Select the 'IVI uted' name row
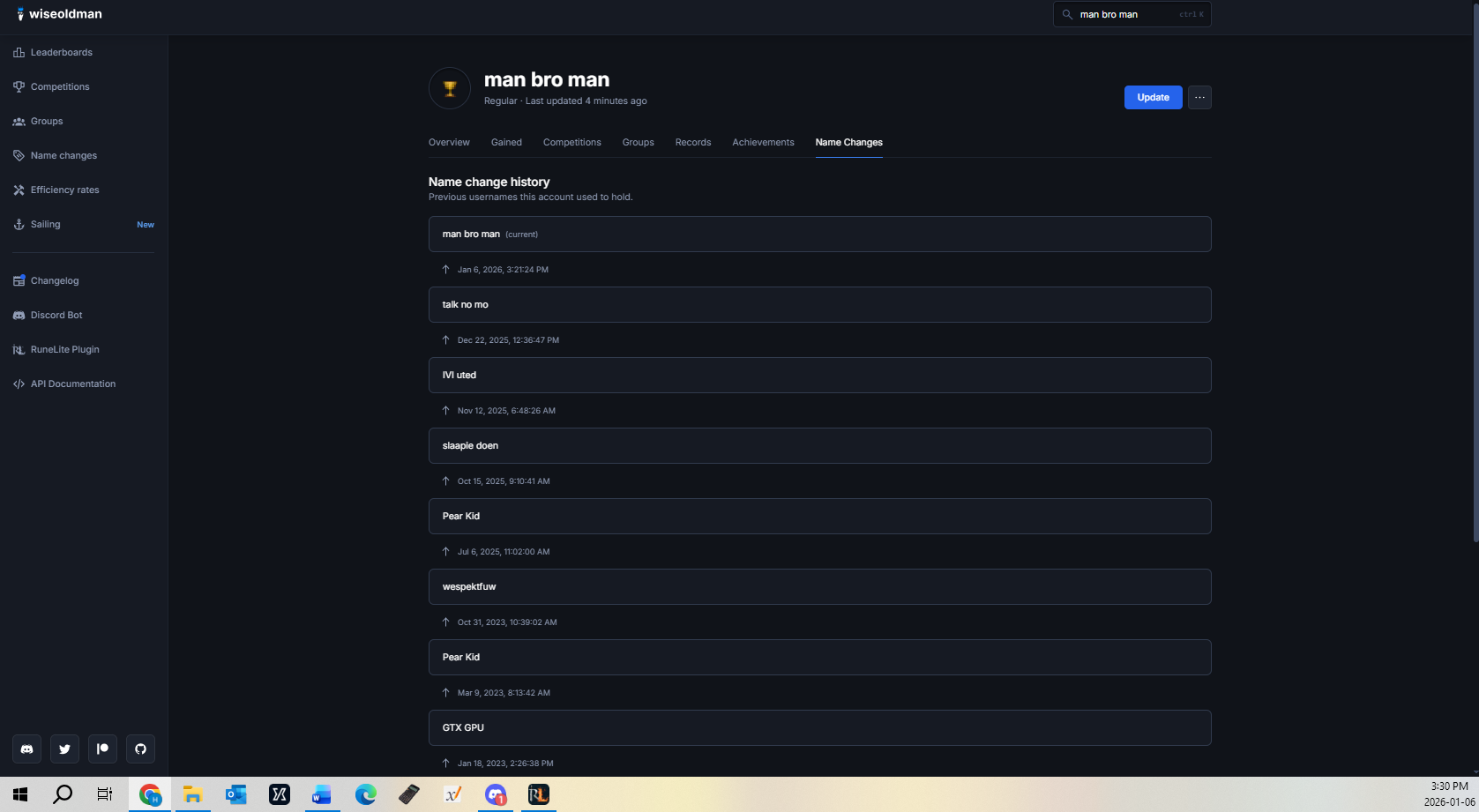 point(819,375)
